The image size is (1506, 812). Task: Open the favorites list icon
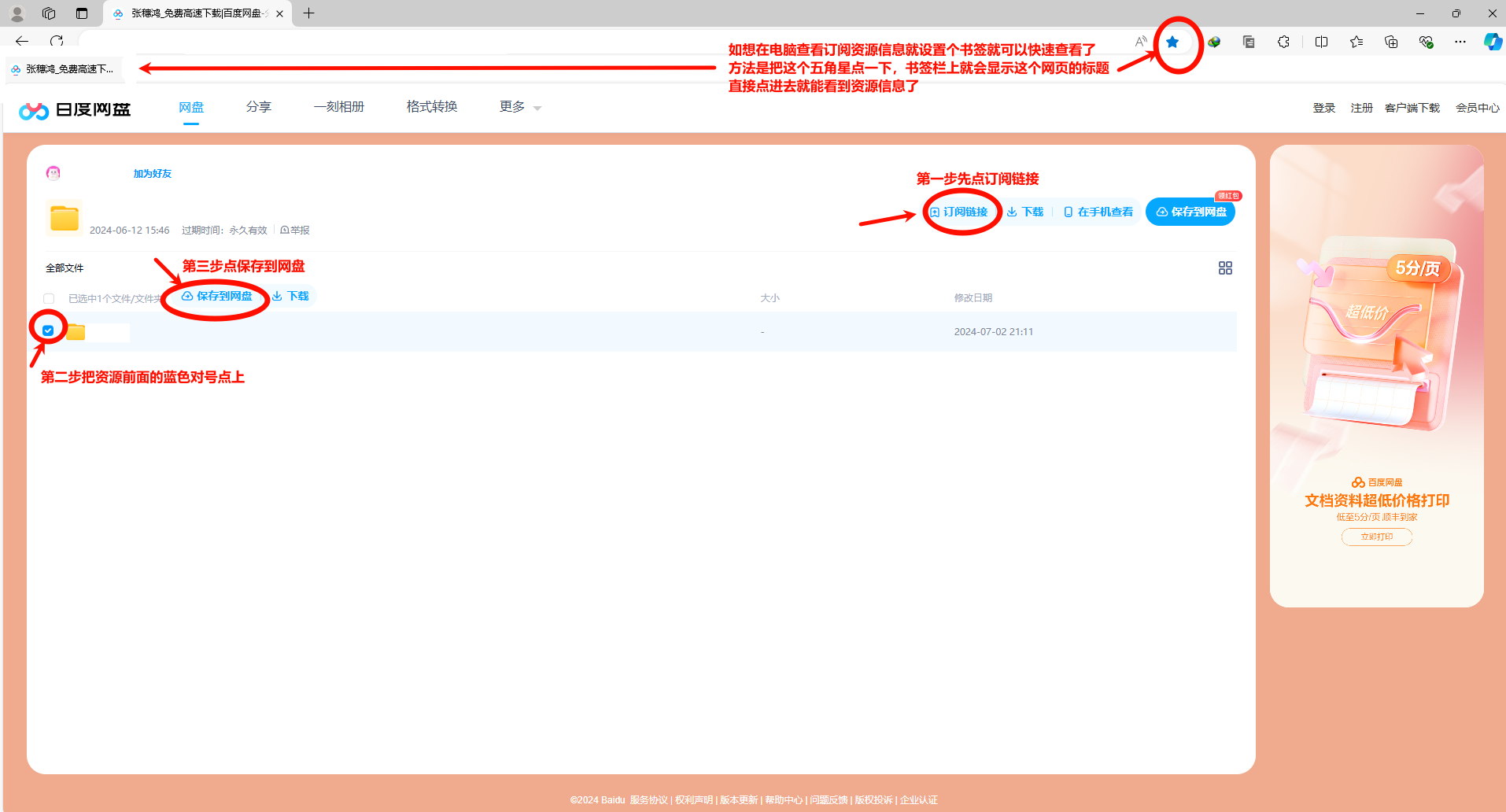tap(1357, 42)
